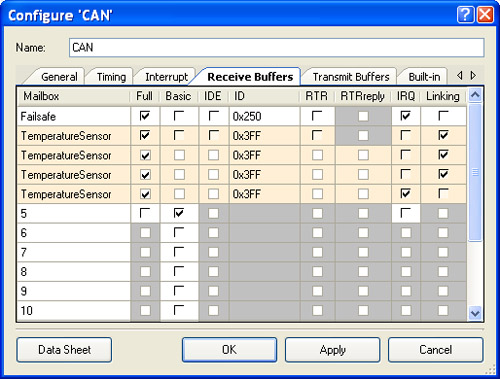Click the vertical scrollbar thumb

point(475,172)
